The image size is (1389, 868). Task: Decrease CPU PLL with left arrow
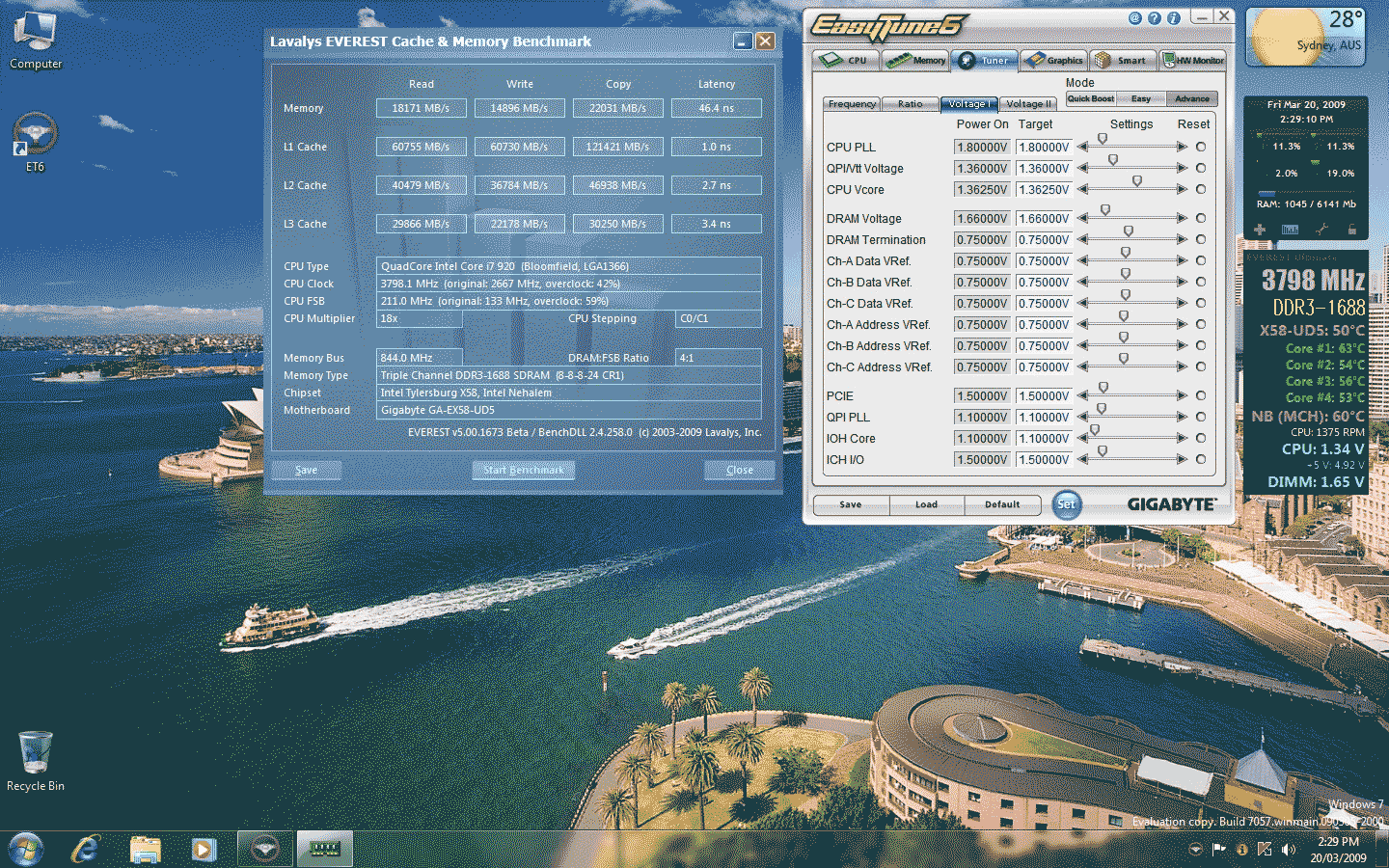1082,147
